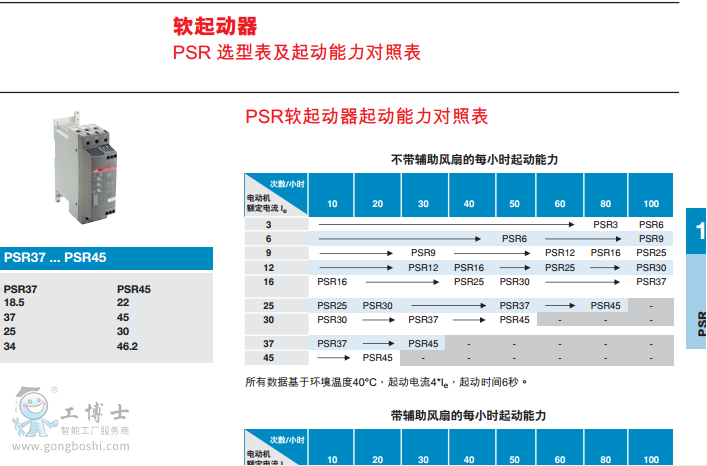
Task: Select column header 10 in the first table
Action: [x=332, y=204]
